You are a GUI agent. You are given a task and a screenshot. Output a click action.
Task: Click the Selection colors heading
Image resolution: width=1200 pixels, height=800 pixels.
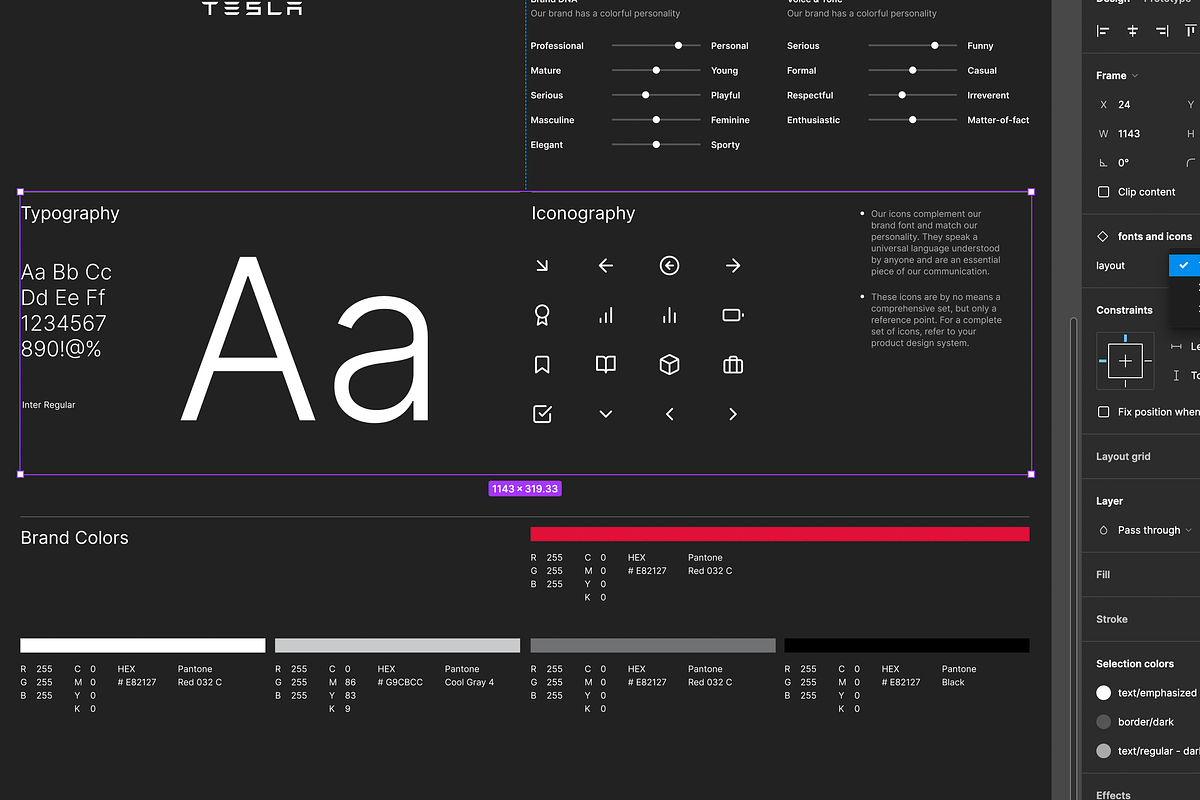[x=1135, y=664]
